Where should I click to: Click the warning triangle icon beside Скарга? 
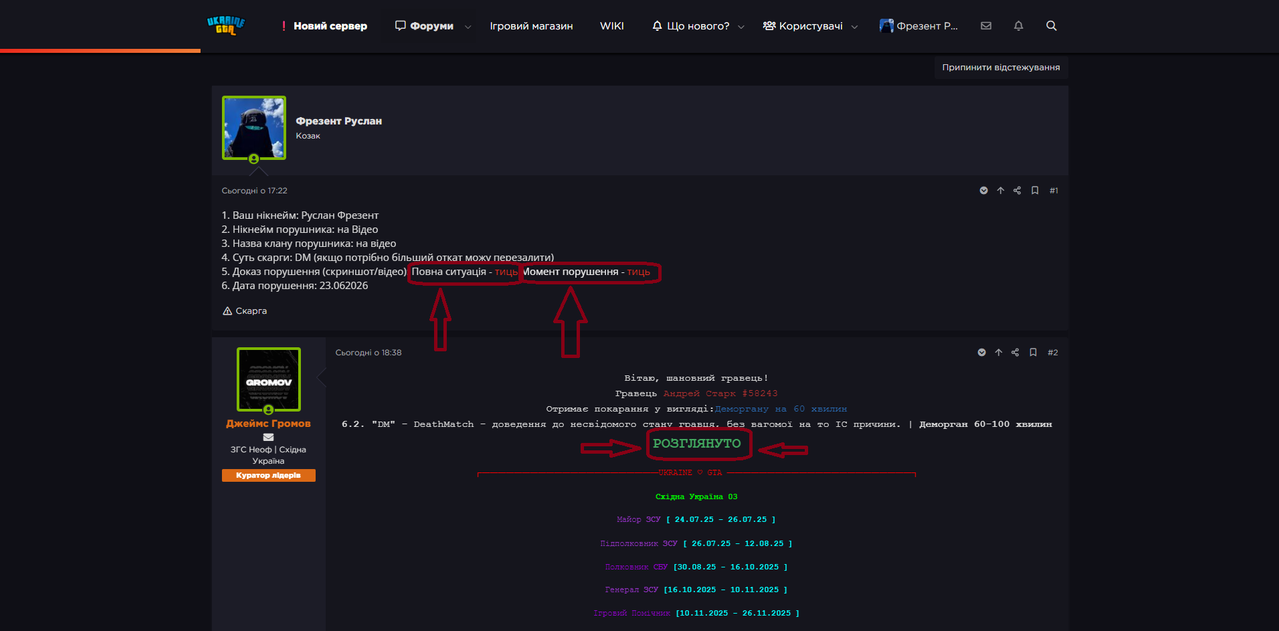click(x=227, y=311)
